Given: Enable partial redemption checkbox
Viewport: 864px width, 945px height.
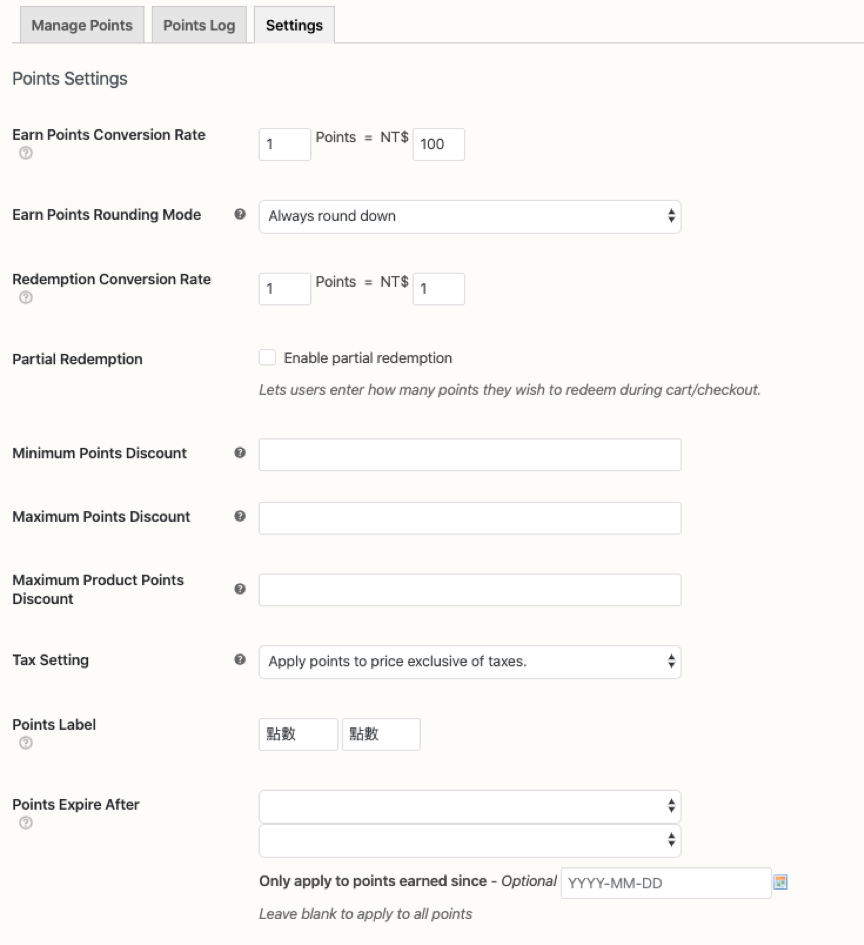Looking at the screenshot, I should point(267,357).
